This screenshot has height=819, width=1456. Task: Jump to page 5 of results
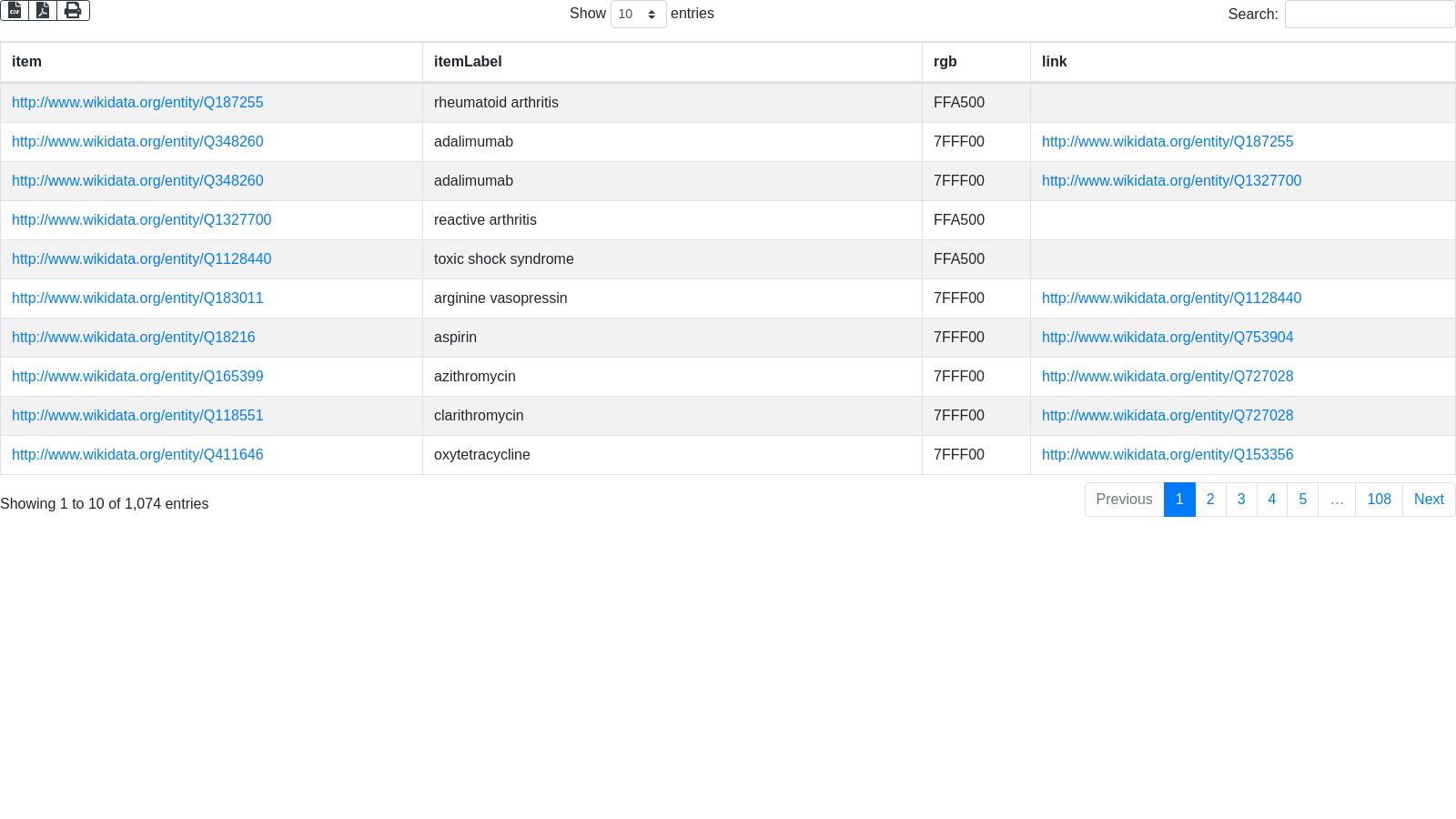pyautogui.click(x=1302, y=500)
